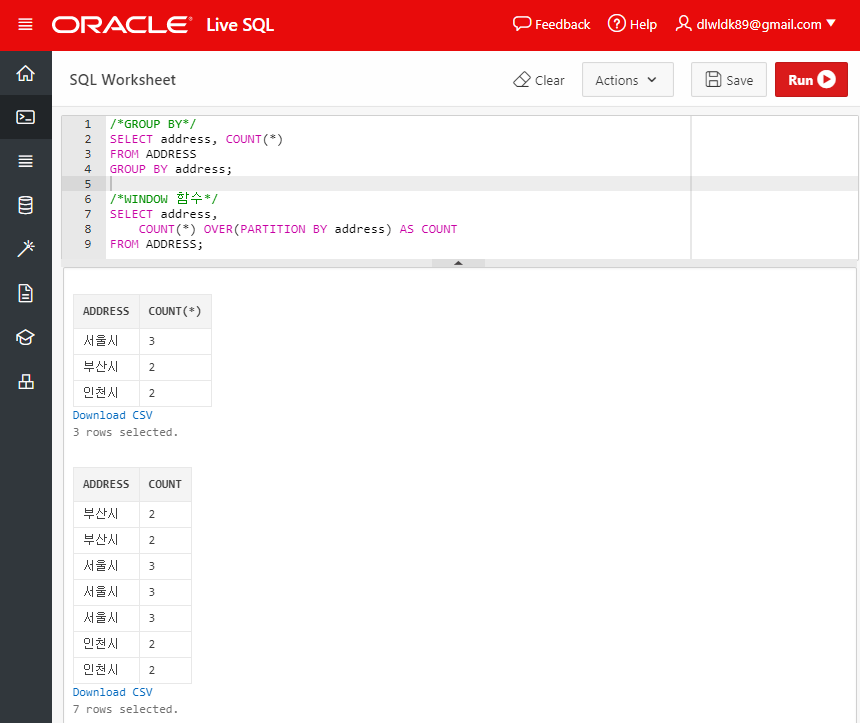Collapse the editor with splitter arrow
This screenshot has height=723, width=860.
point(458,263)
